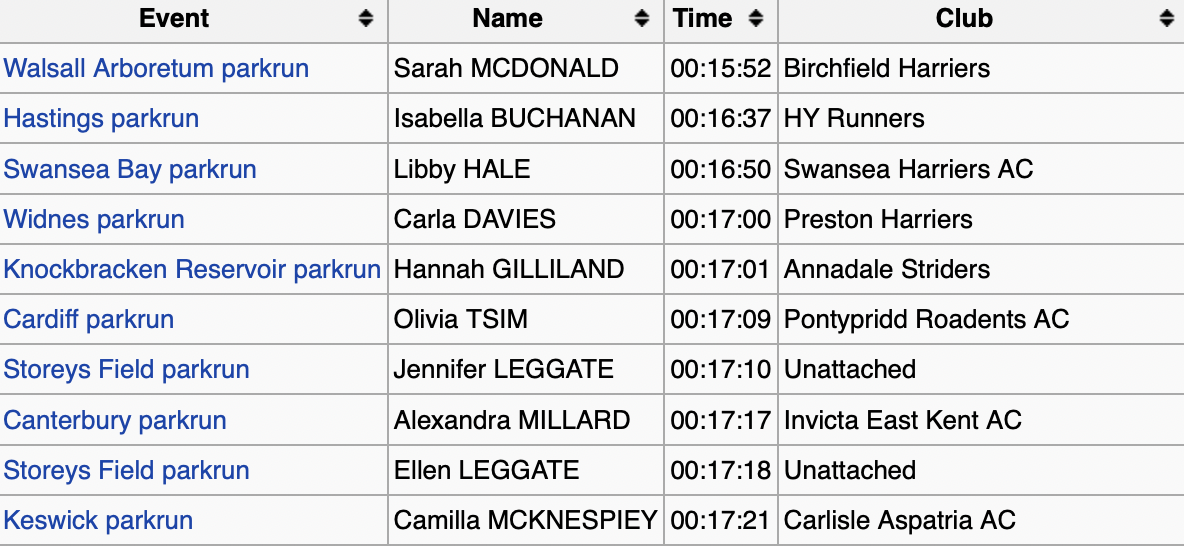1184x546 pixels.
Task: Open Walsall Arboretum parkrun link
Action: click(x=156, y=69)
